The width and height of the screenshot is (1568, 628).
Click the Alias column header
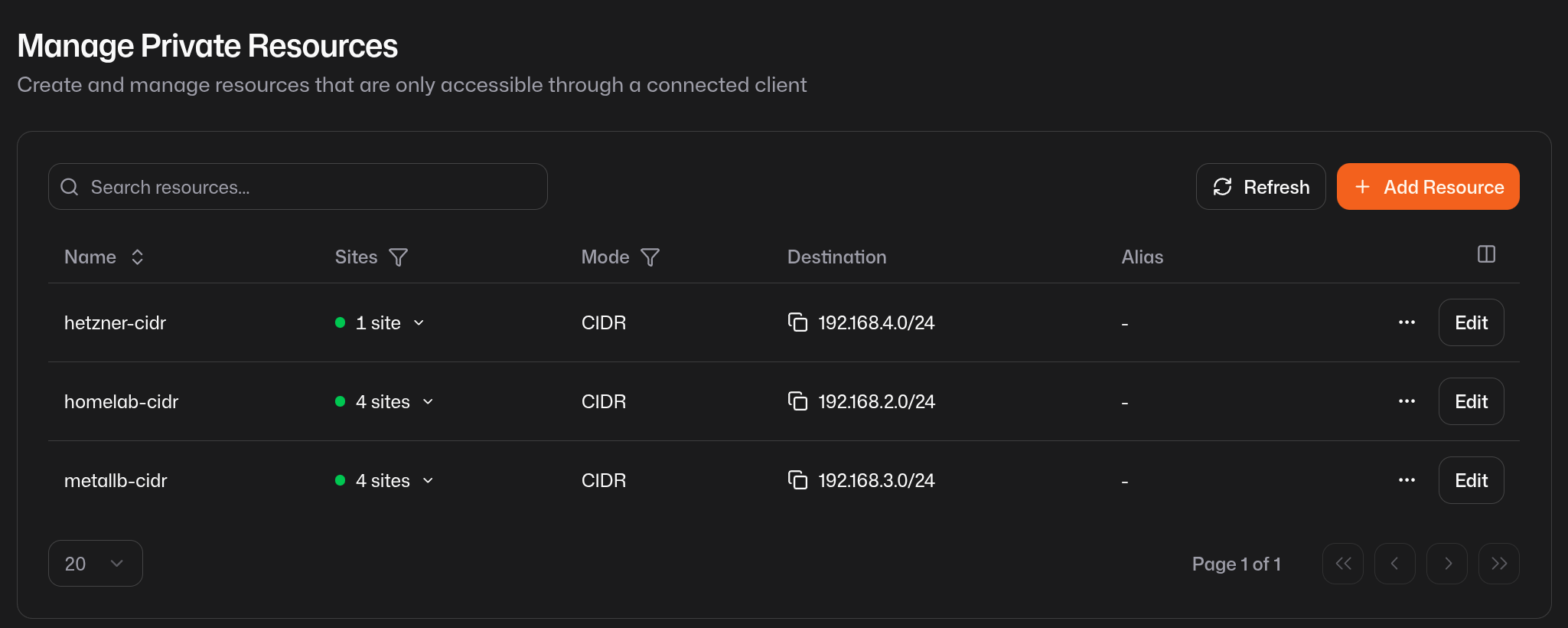point(1142,257)
